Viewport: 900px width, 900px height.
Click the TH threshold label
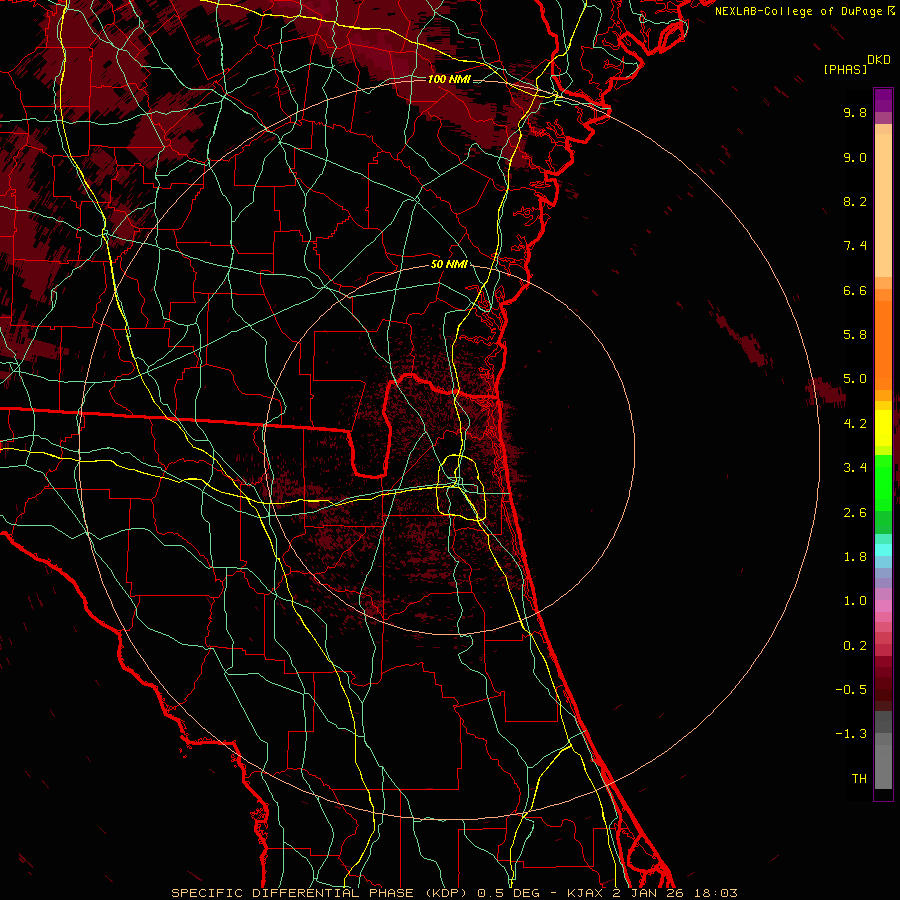click(x=859, y=779)
